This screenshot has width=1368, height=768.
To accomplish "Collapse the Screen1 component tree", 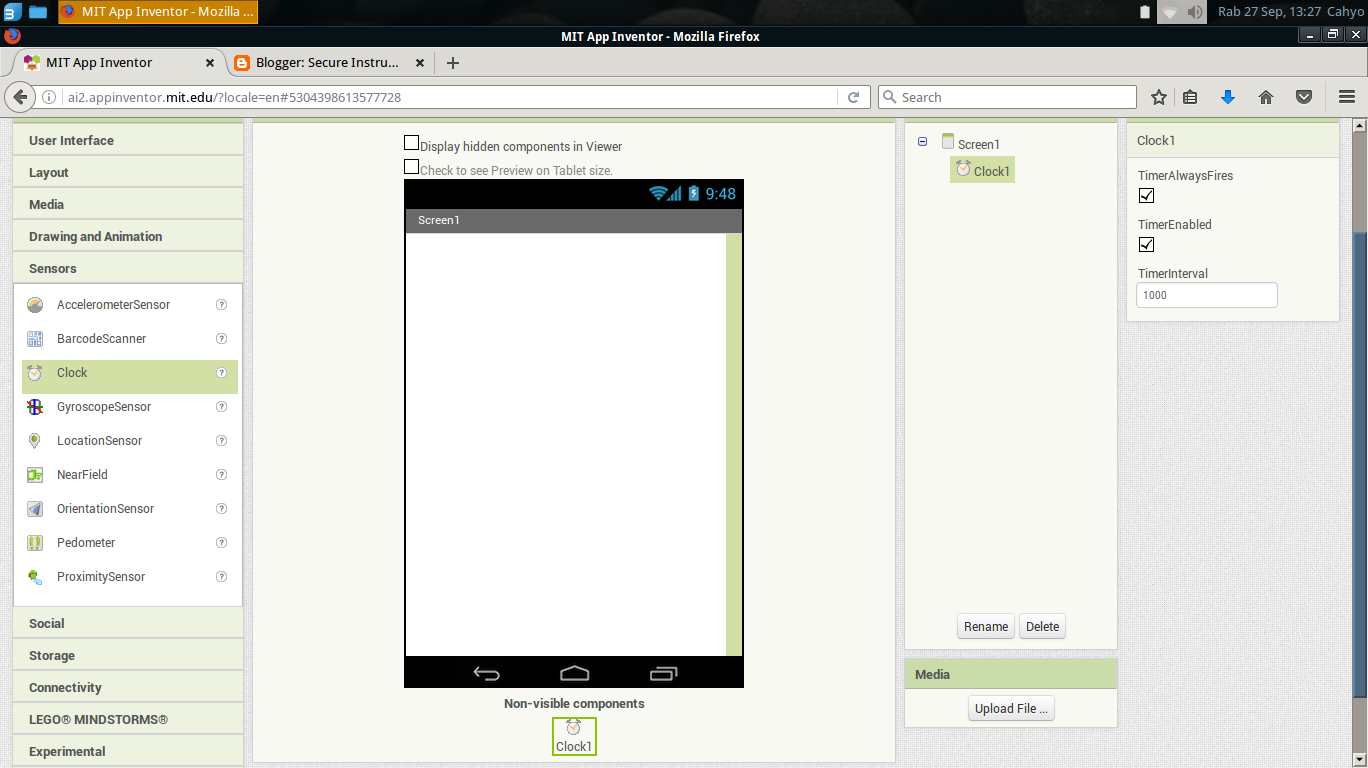I will pos(922,142).
